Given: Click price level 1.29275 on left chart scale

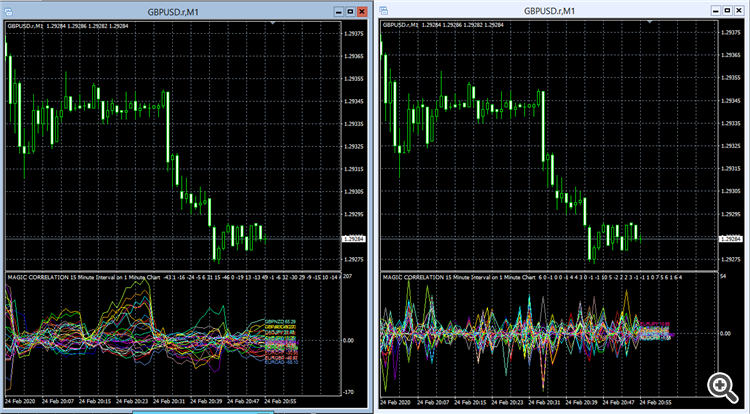Looking at the screenshot, I should pos(354,260).
